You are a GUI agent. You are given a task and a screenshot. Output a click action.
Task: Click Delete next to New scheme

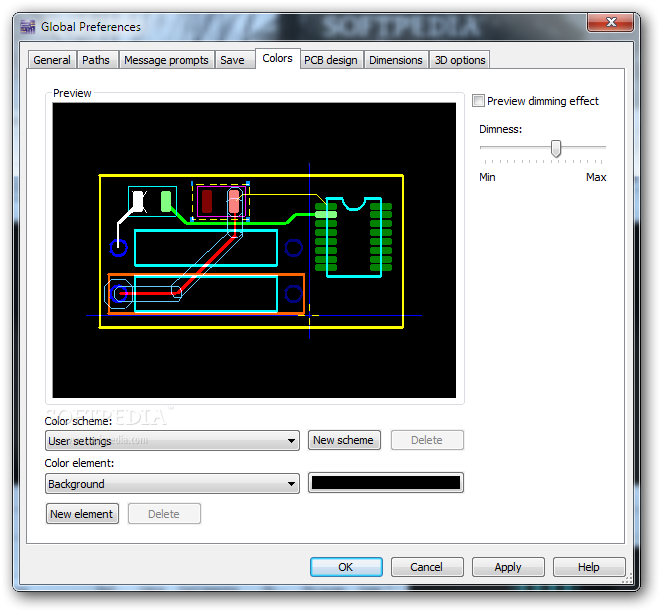point(427,440)
